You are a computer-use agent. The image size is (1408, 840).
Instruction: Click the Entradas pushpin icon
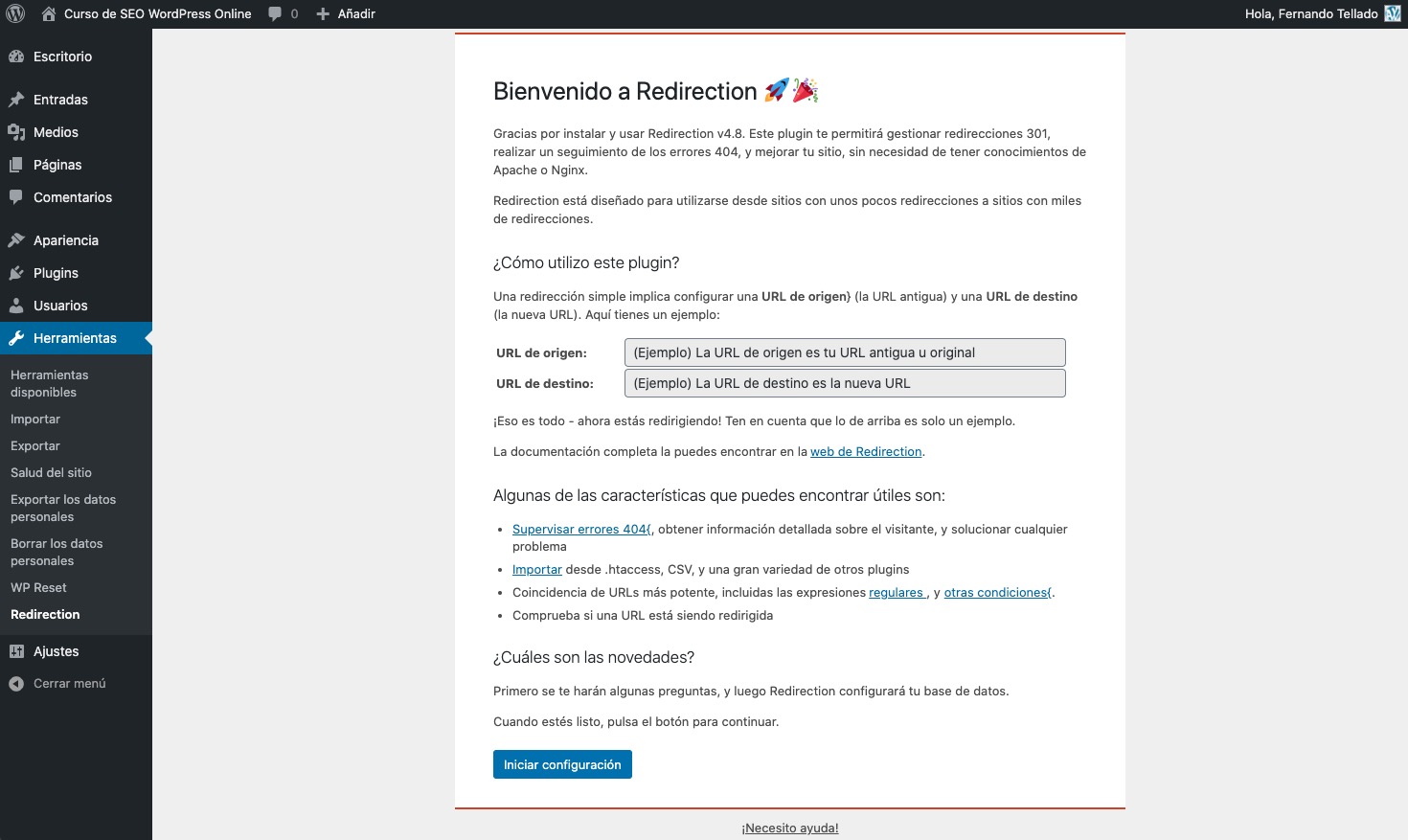(16, 100)
